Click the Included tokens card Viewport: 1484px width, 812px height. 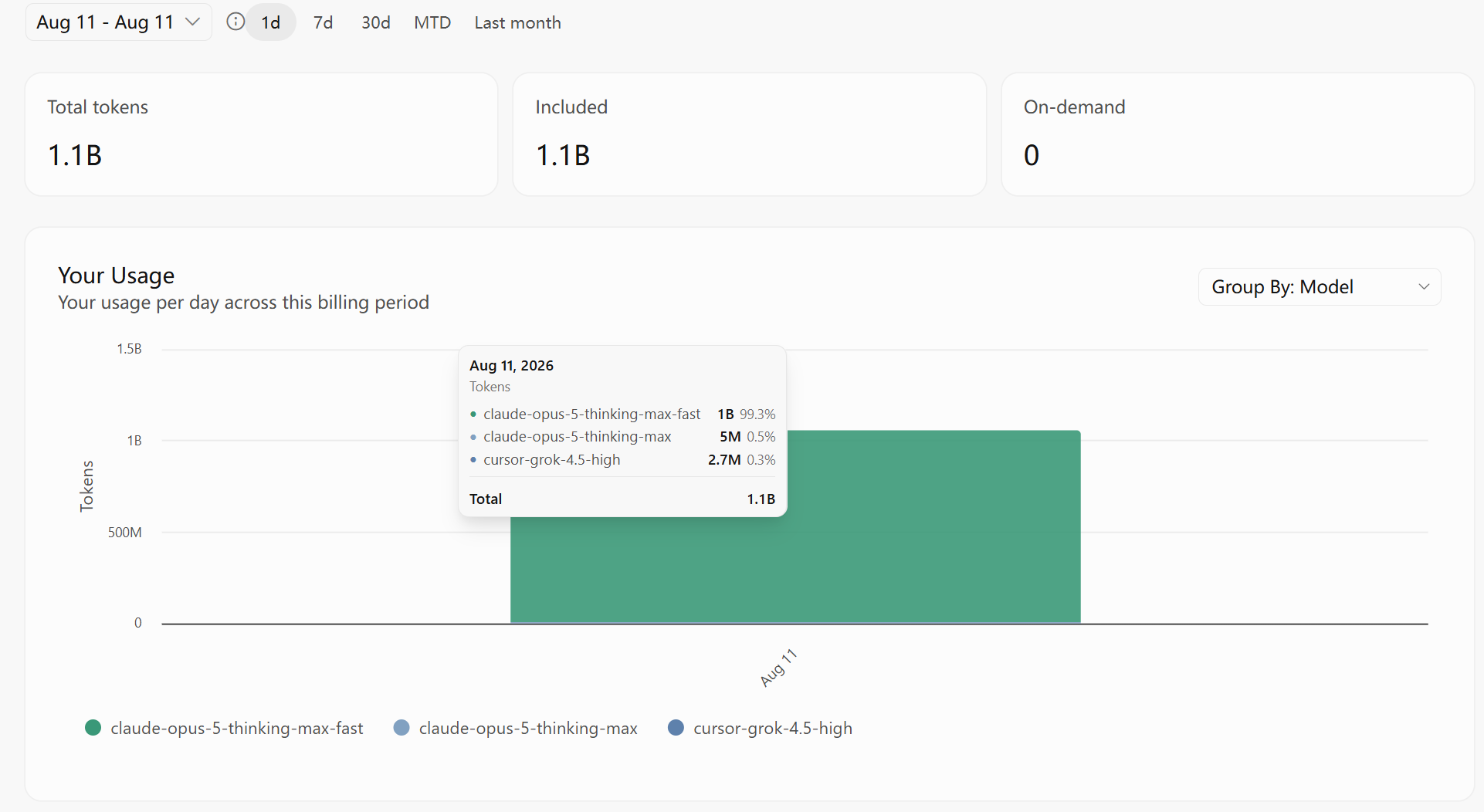(x=750, y=134)
